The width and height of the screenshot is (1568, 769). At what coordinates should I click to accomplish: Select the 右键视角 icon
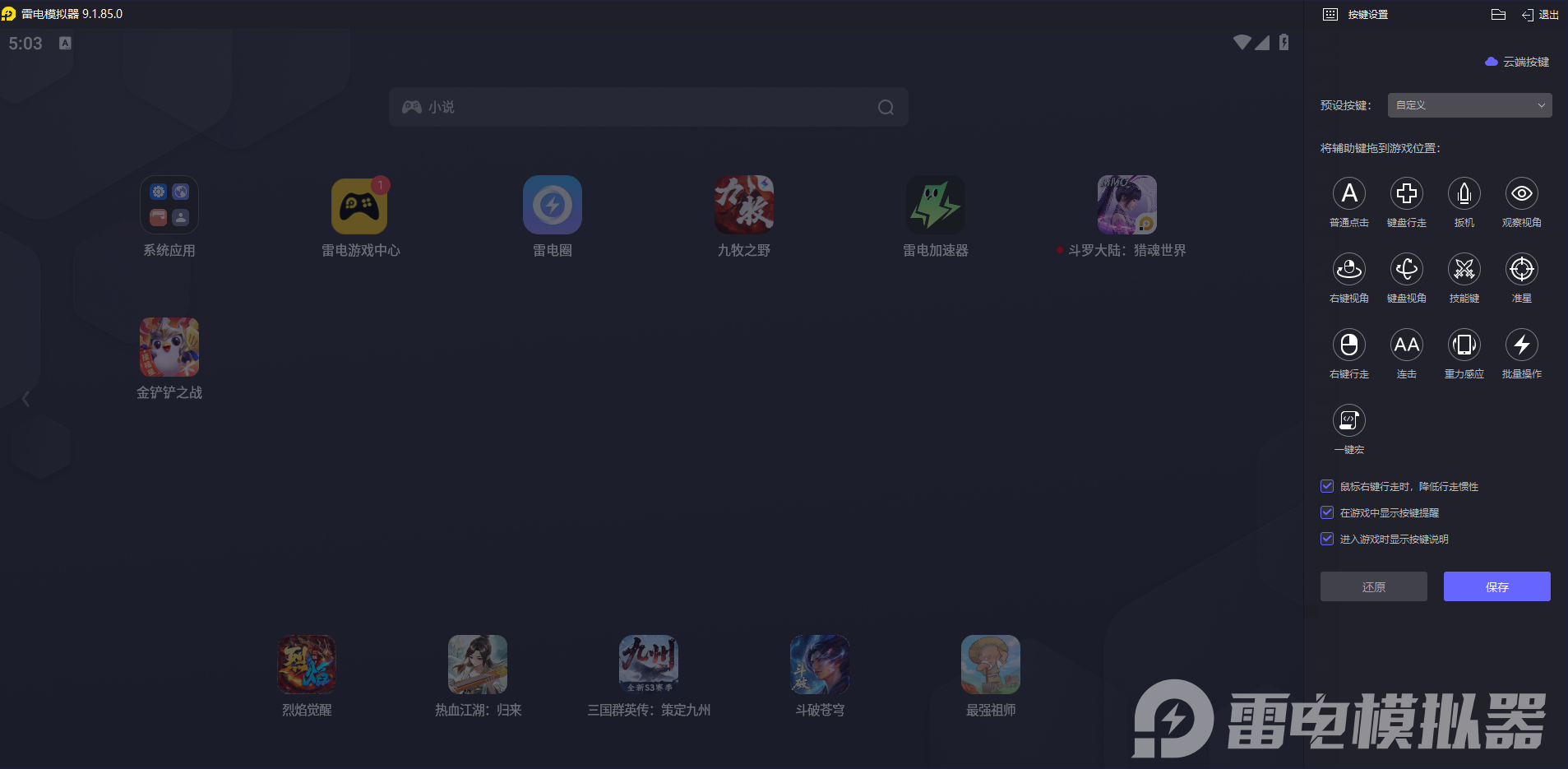pyautogui.click(x=1348, y=269)
